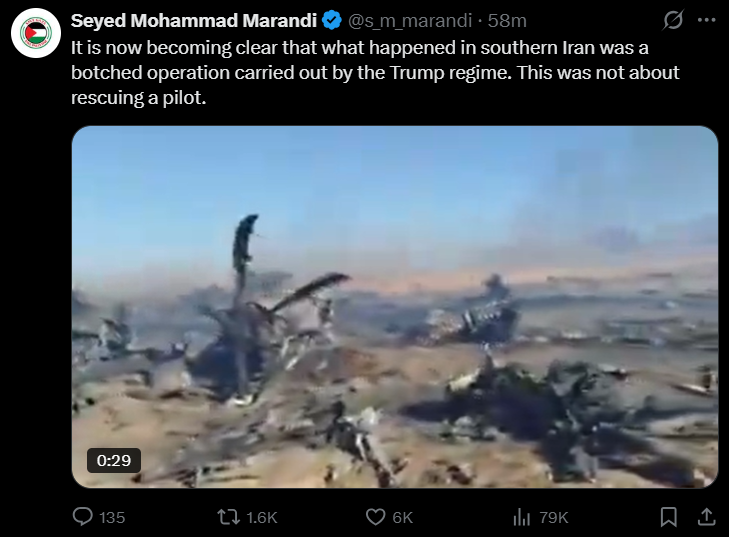This screenshot has height=537, width=729.
Task: Open Grok explain icon on post
Action: [673, 20]
